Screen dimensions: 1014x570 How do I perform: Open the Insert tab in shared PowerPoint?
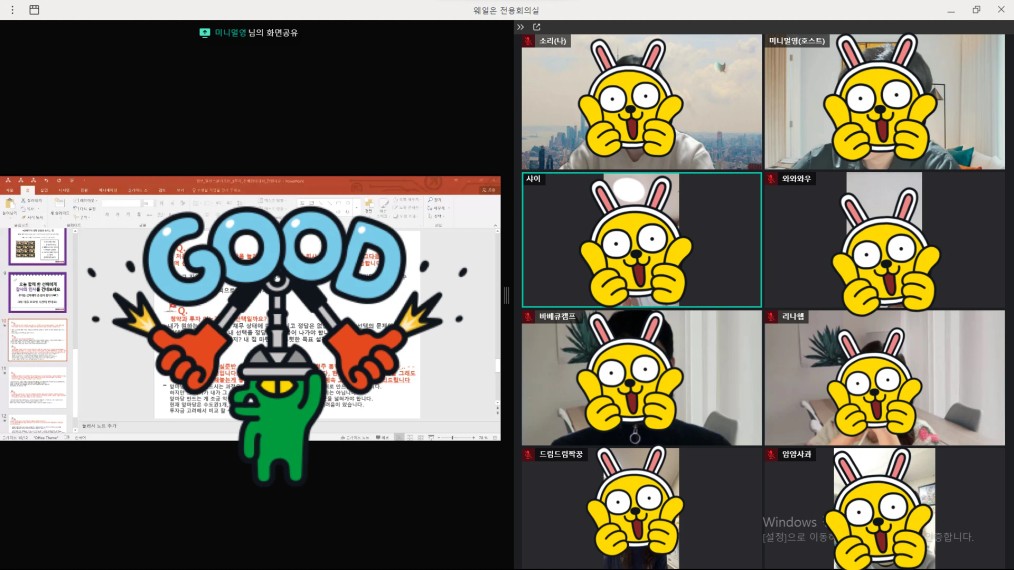tap(44, 190)
